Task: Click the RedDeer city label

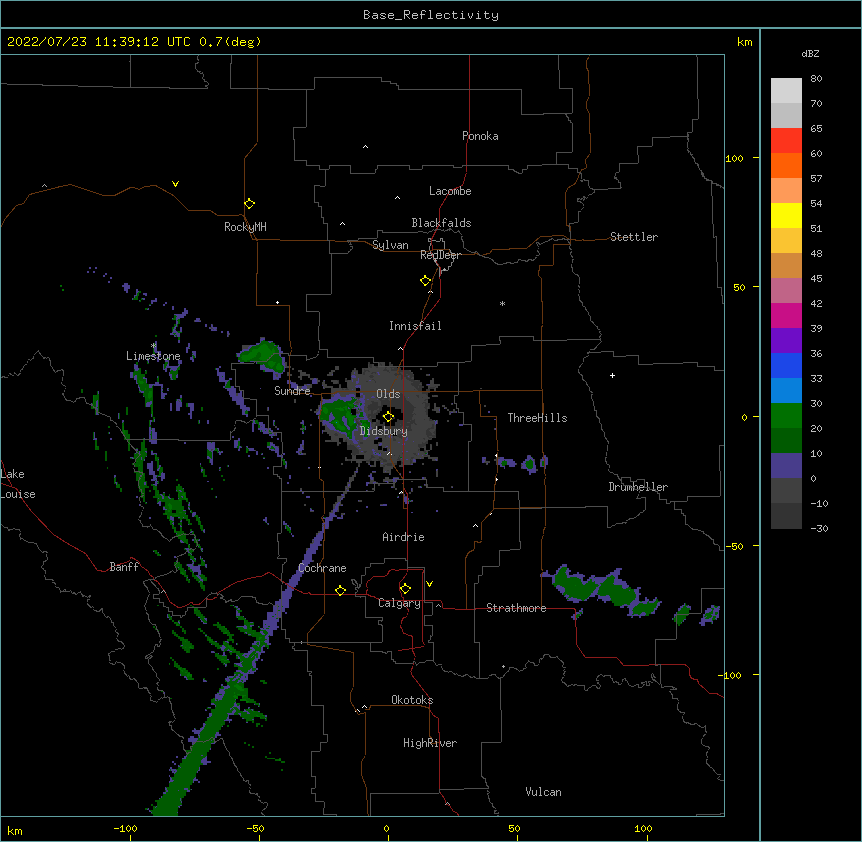Action: click(440, 255)
